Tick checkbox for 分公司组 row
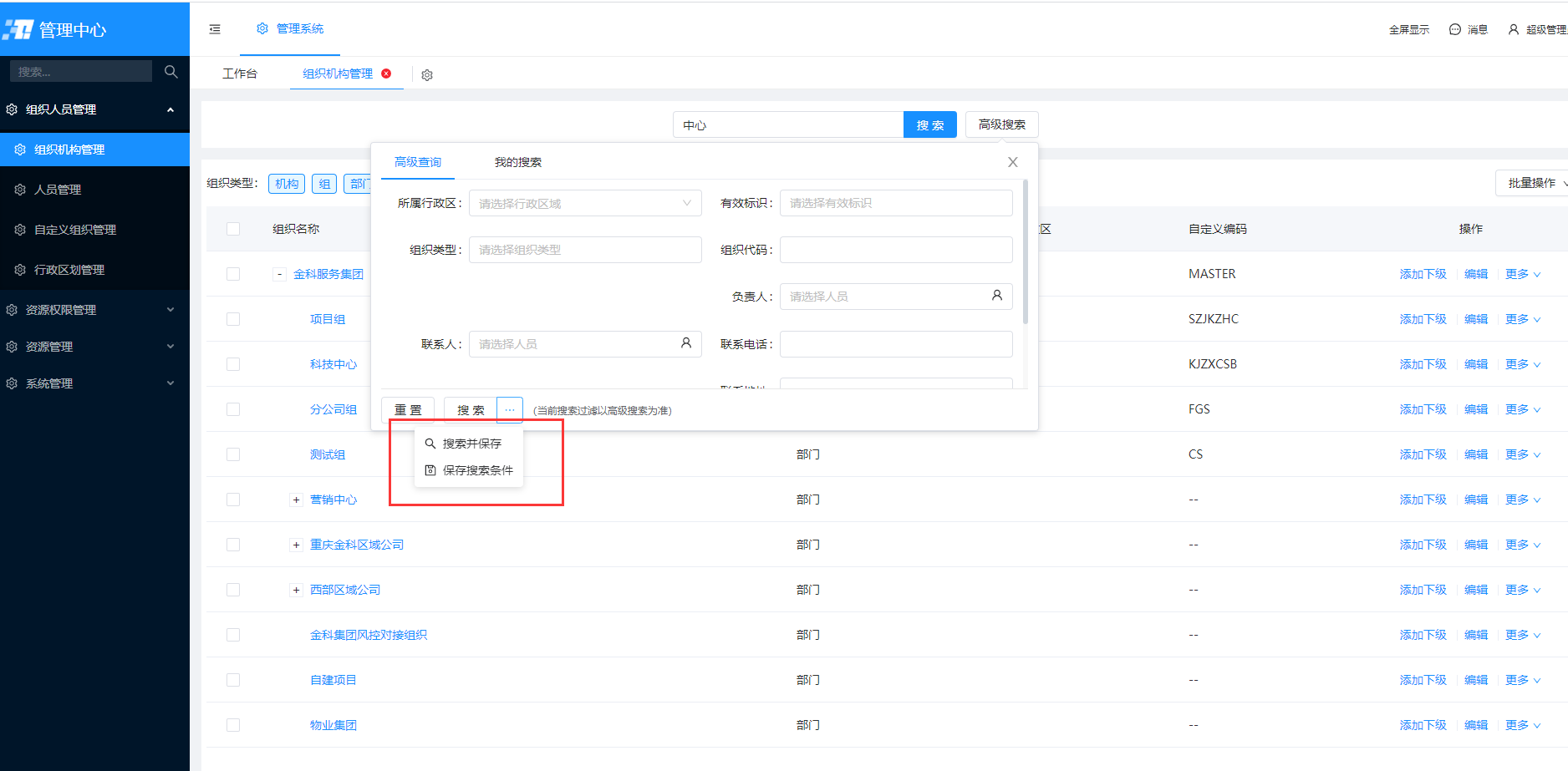The image size is (1568, 771). coord(233,409)
